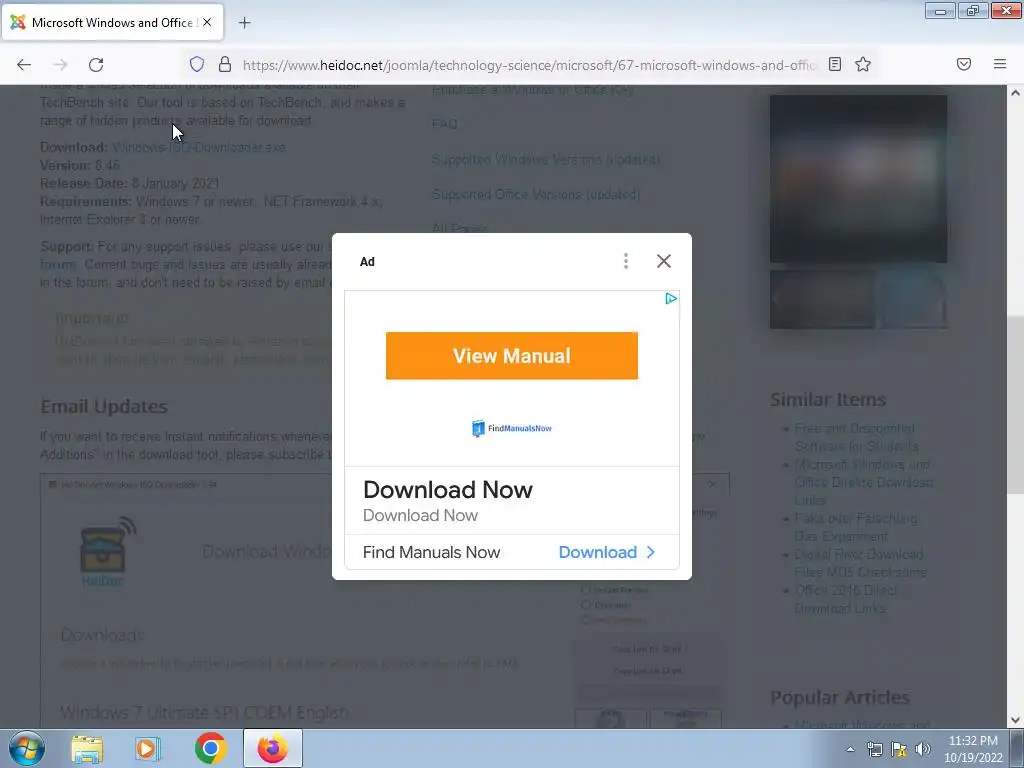Click the AdChoices triangle icon
This screenshot has width=1024, height=768.
coord(671,298)
